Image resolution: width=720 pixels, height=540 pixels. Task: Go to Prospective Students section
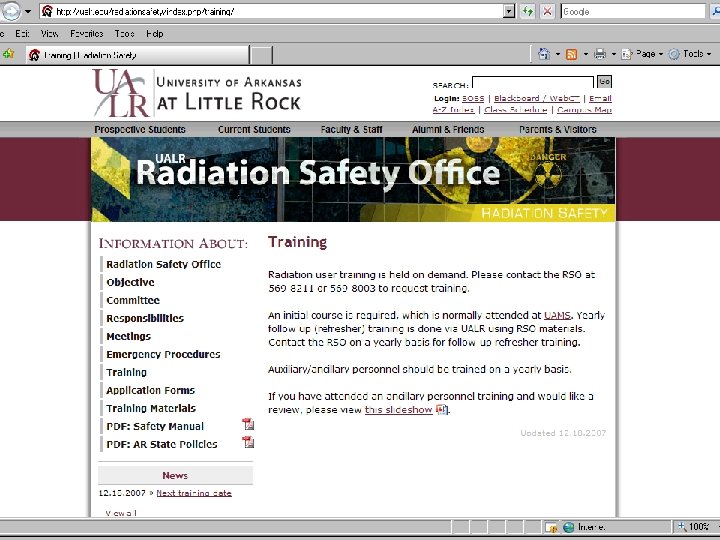[x=140, y=129]
